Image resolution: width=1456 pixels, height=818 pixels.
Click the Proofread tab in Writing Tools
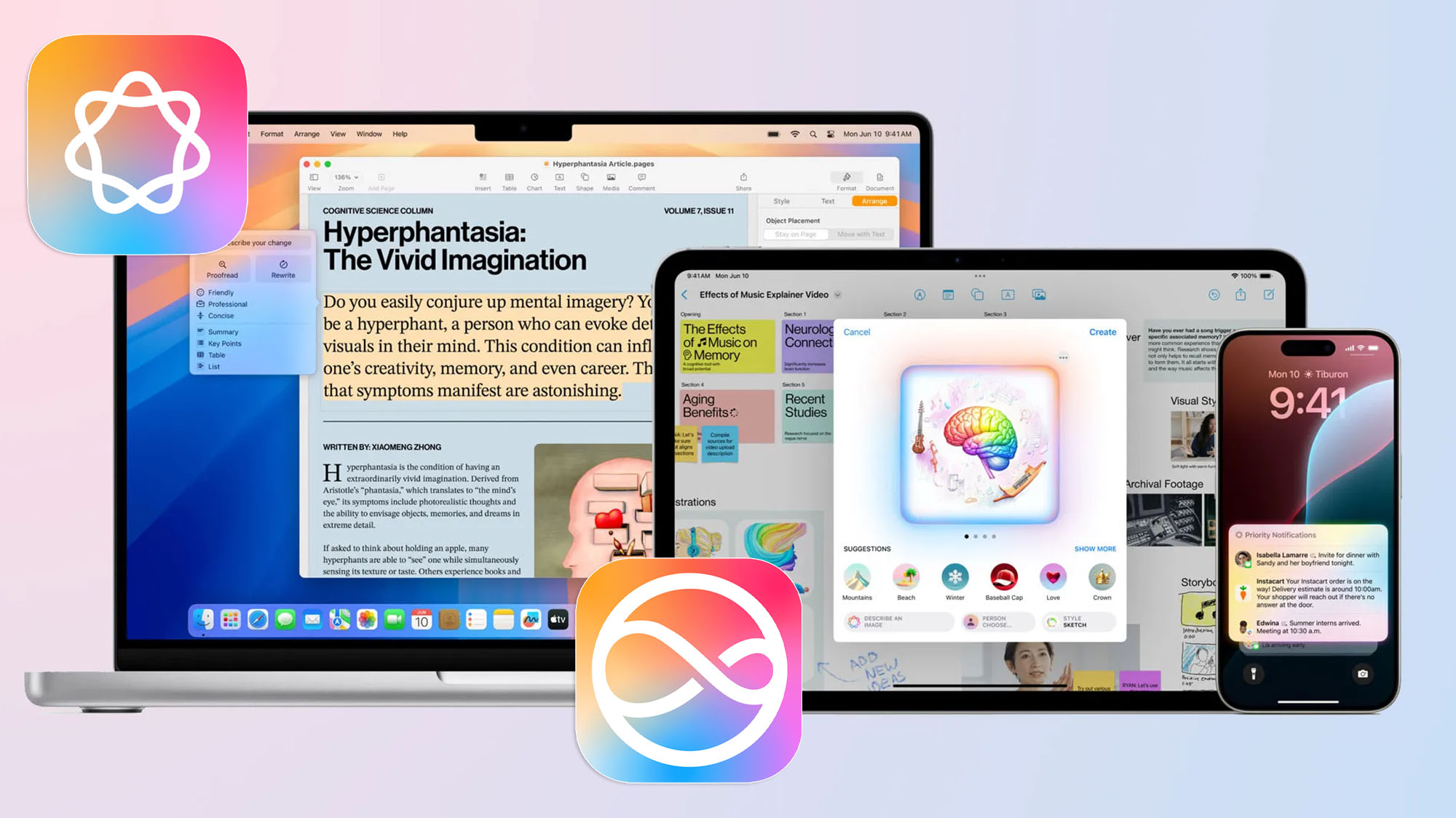[x=223, y=272]
